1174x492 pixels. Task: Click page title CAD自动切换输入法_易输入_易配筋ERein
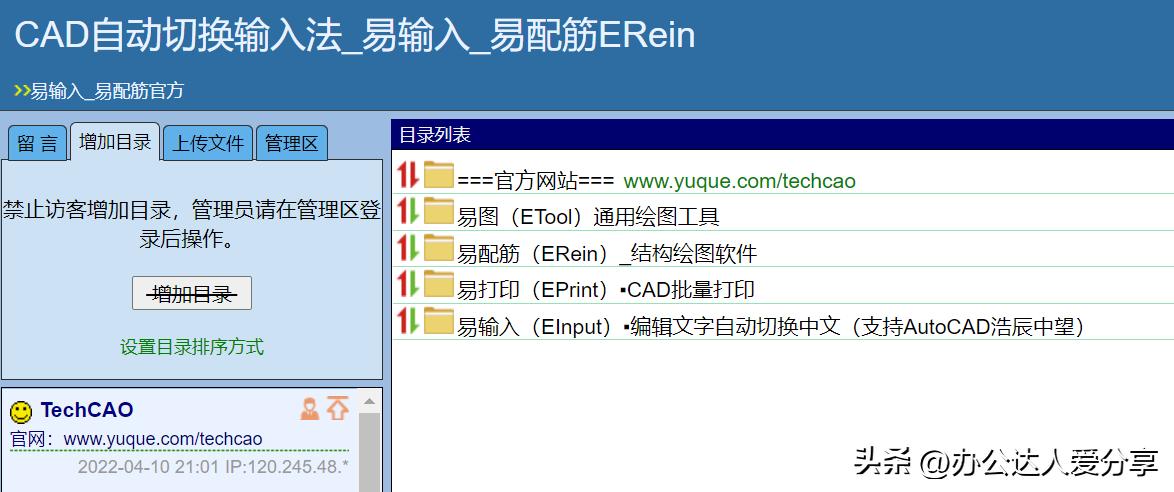pos(355,35)
